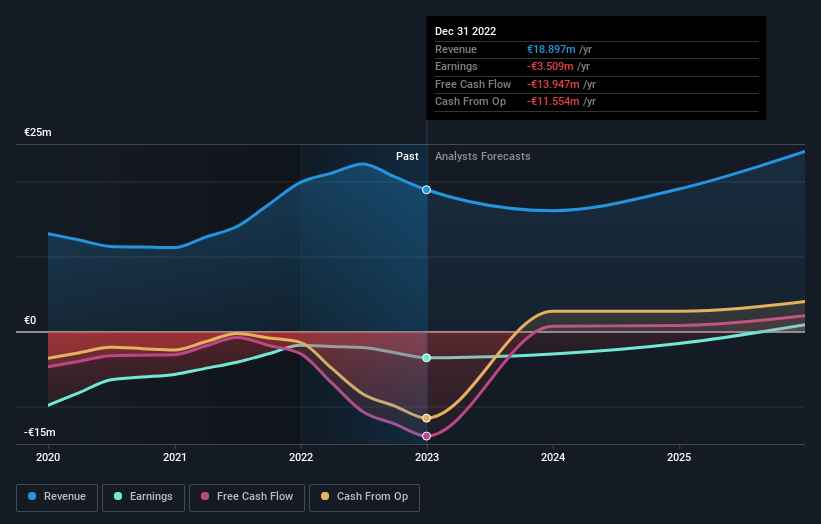Toggle the Cash From Op legend button

[x=364, y=497]
